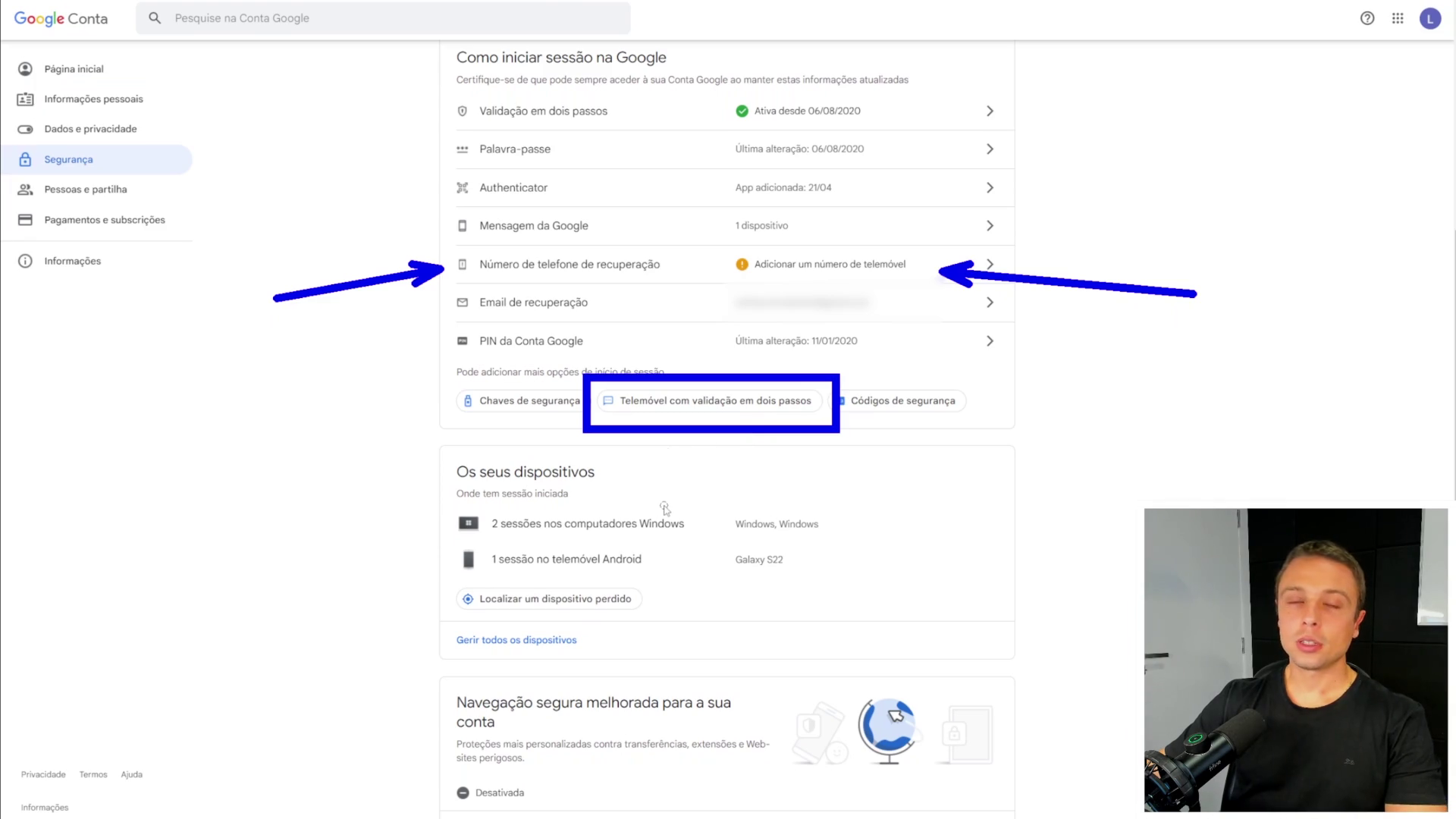This screenshot has height=819, width=1456.
Task: Click the Mensagem da Google phone icon
Action: (x=462, y=226)
